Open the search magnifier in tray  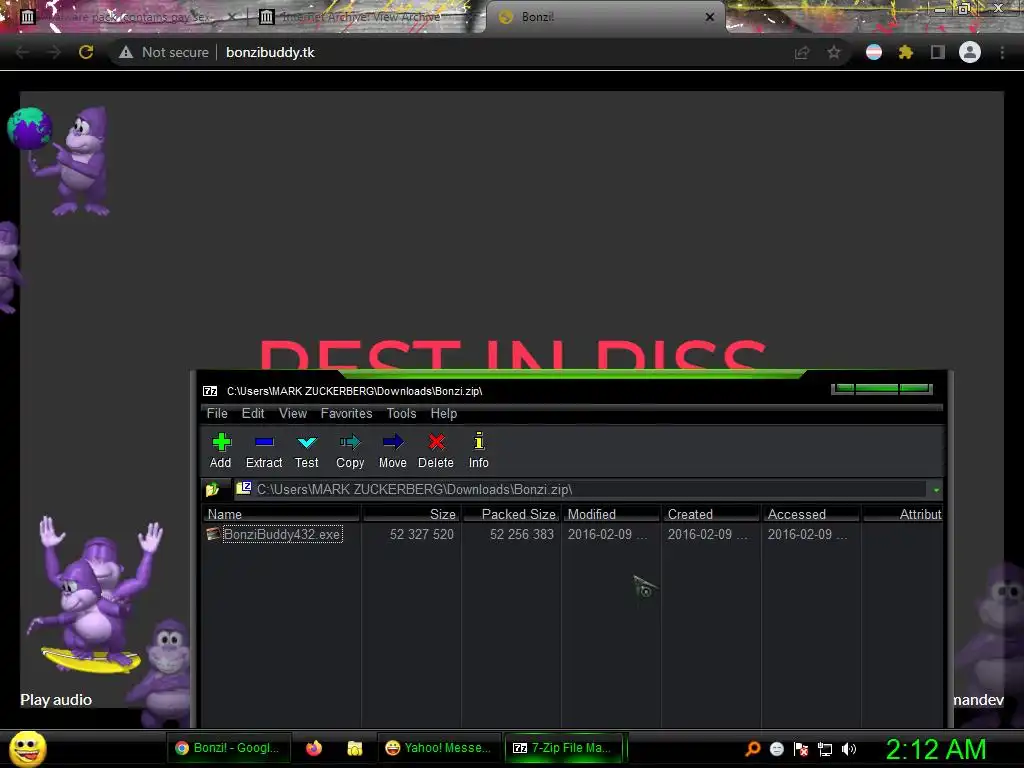click(752, 748)
